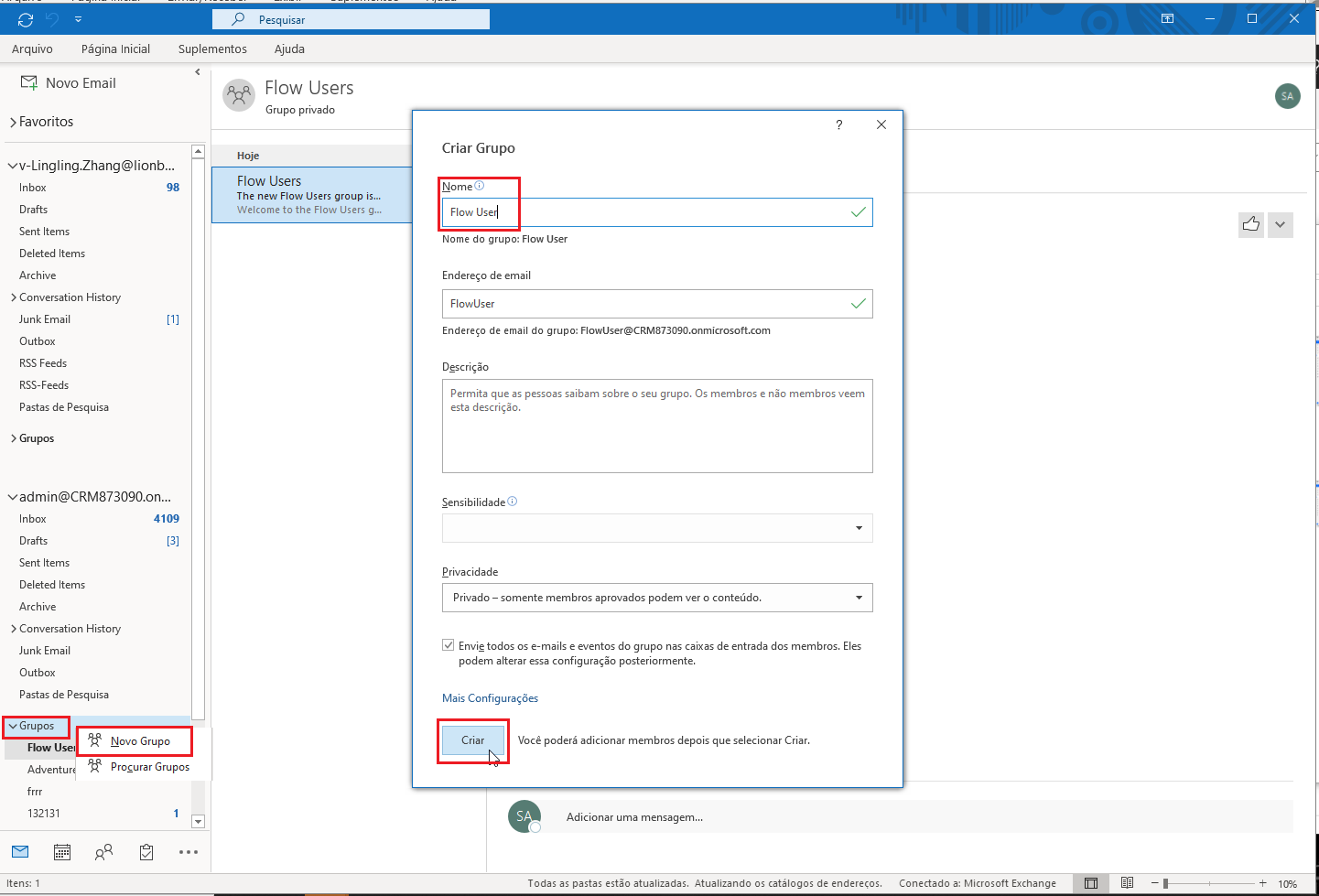Collapse the v-Lingling.Zhang account tree
1319x896 pixels.
pyautogui.click(x=13, y=166)
